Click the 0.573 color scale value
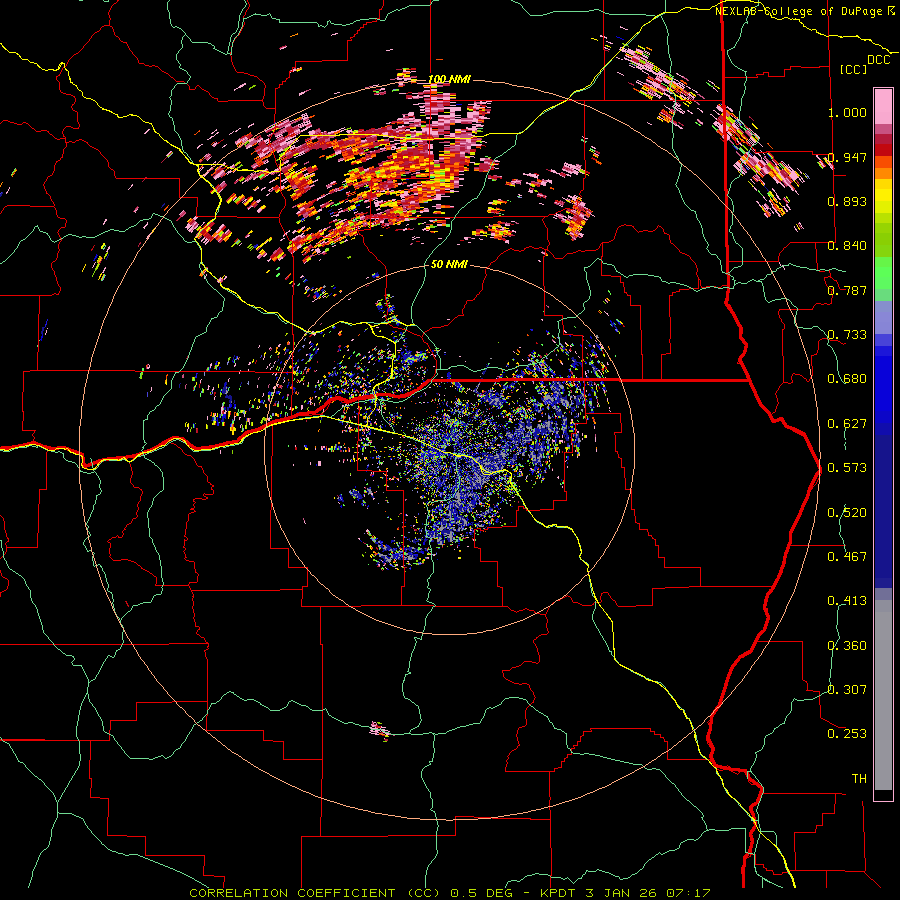The width and height of the screenshot is (900, 900). point(847,468)
